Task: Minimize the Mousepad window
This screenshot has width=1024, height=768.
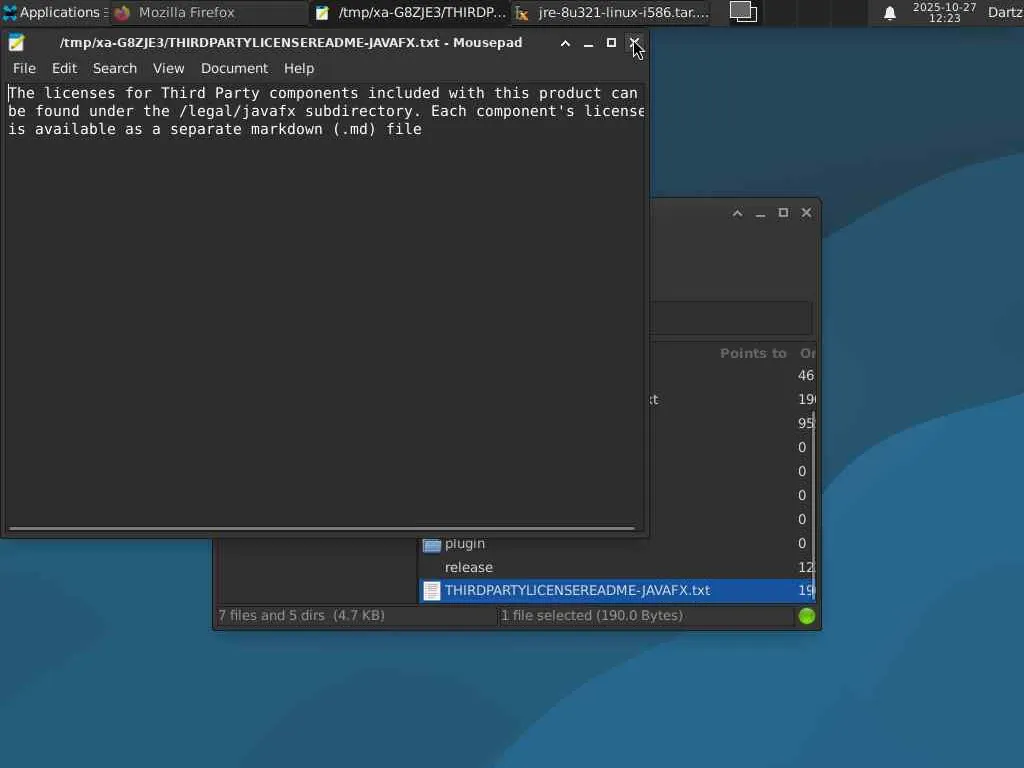Action: [588, 43]
